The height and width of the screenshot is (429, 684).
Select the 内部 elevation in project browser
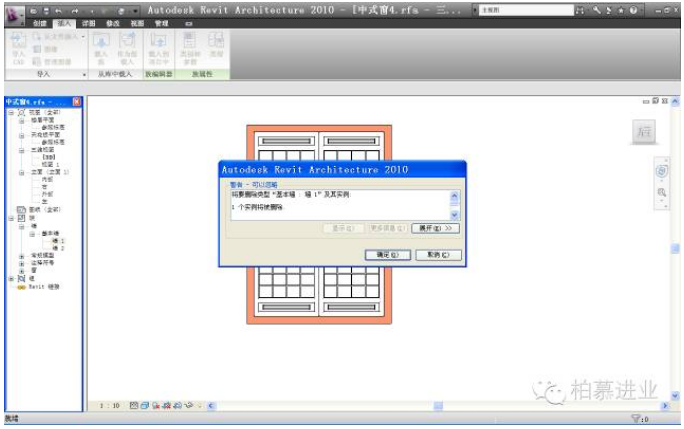click(47, 179)
